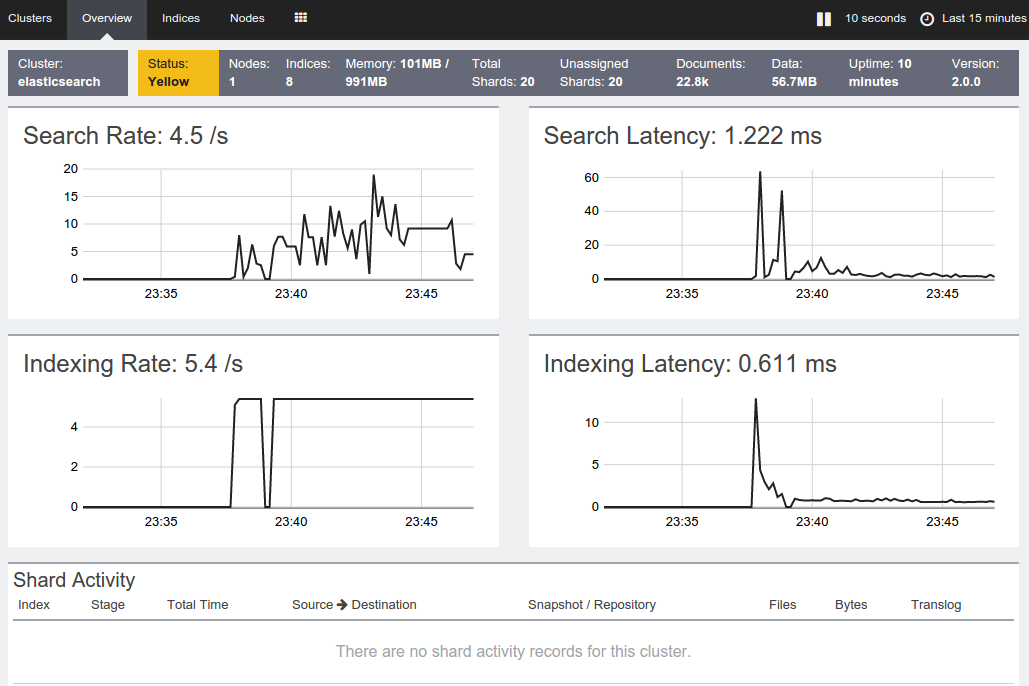Image resolution: width=1029 pixels, height=686 pixels.
Task: Switch to the Clusters tab
Action: coord(30,18)
